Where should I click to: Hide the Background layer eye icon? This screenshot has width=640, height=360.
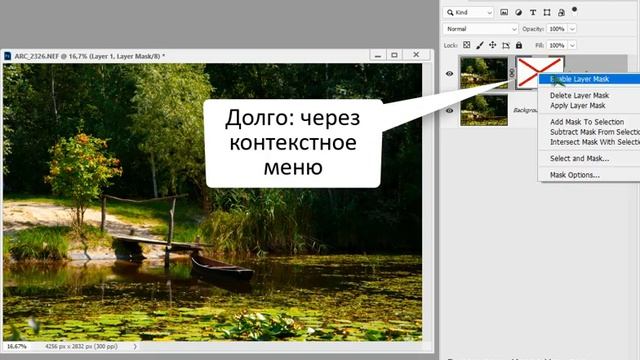click(449, 110)
